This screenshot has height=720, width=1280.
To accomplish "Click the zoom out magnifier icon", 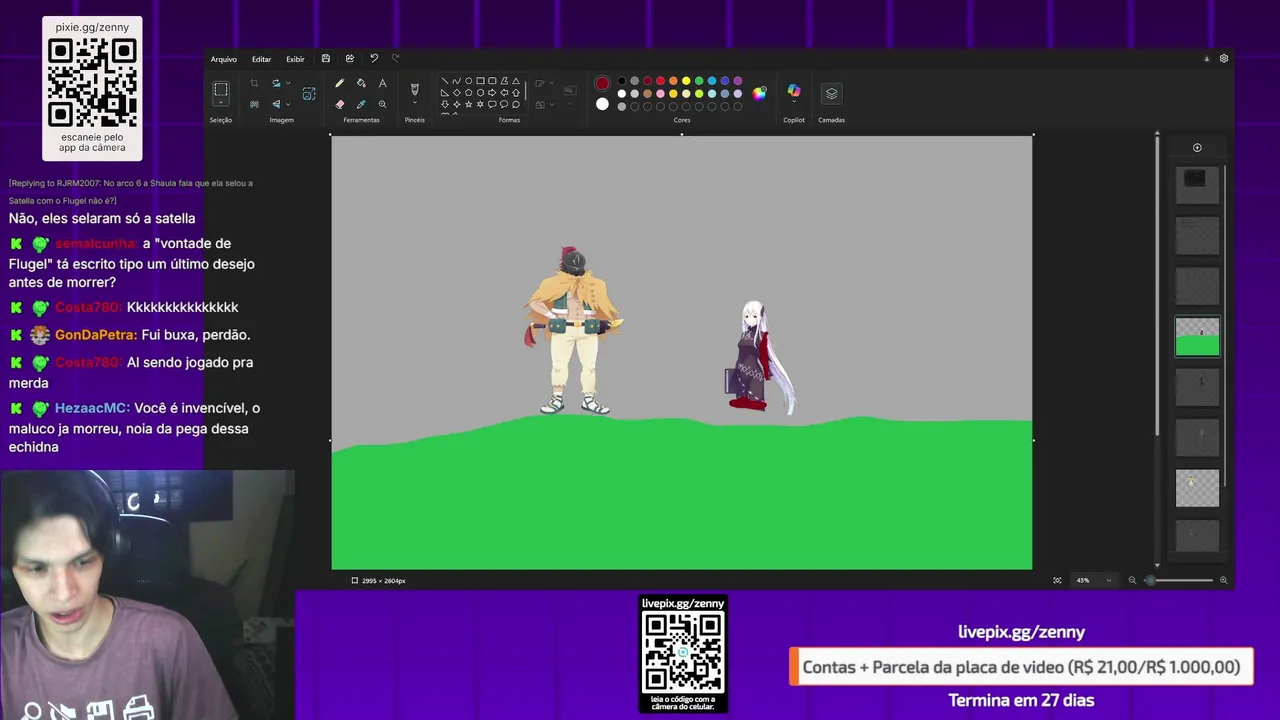I will [1132, 580].
